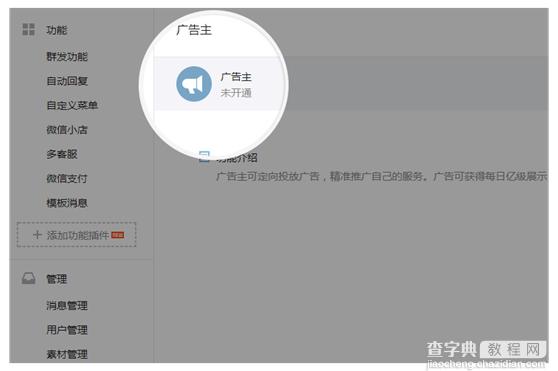Select 微信支付 in sidebar
The height and width of the screenshot is (371, 558).
67,179
